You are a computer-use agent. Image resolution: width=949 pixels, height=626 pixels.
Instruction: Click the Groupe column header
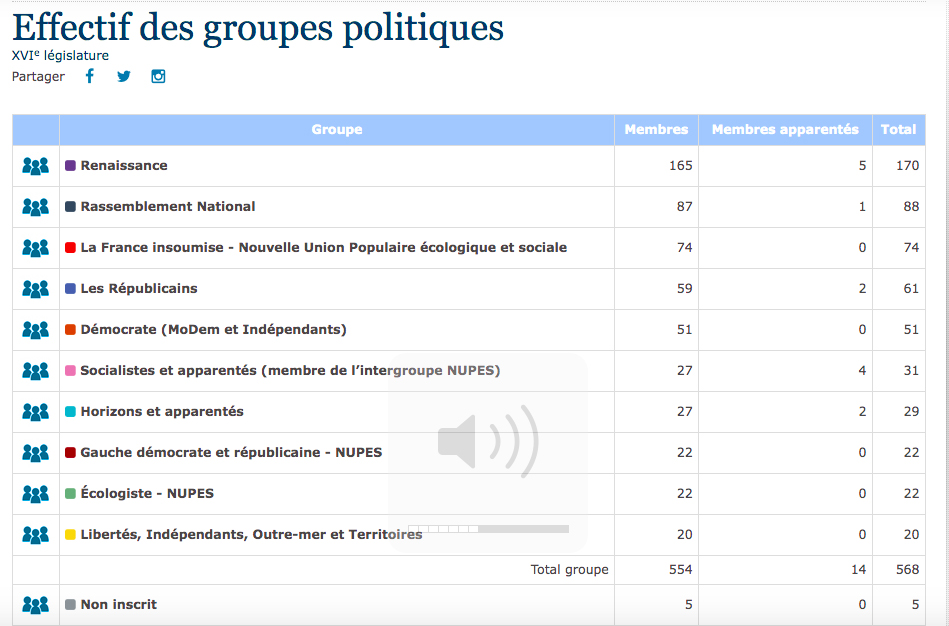tap(337, 130)
